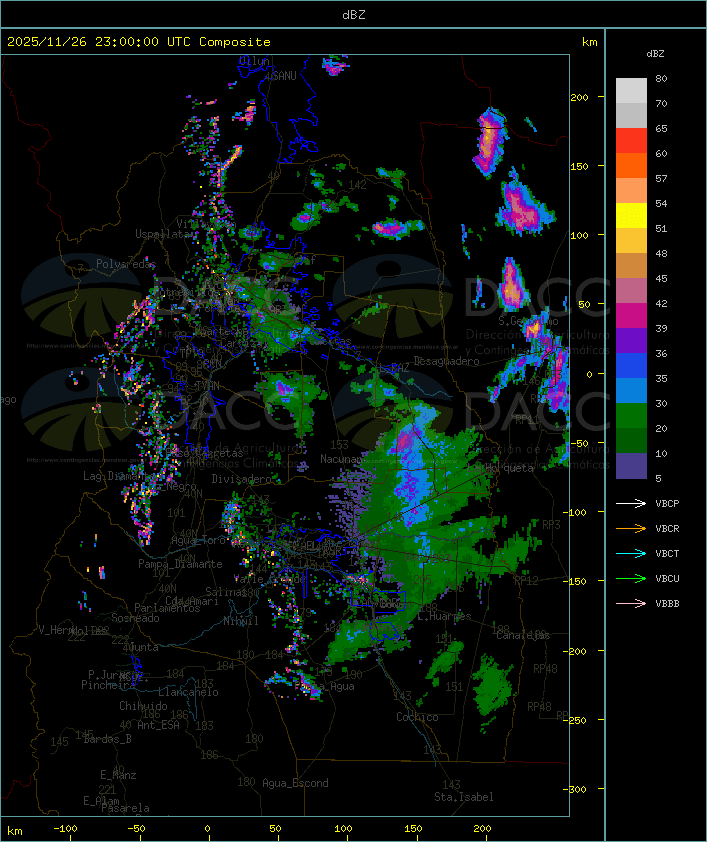Click the dBZ title in top bar
707x842 pixels.
354,14
